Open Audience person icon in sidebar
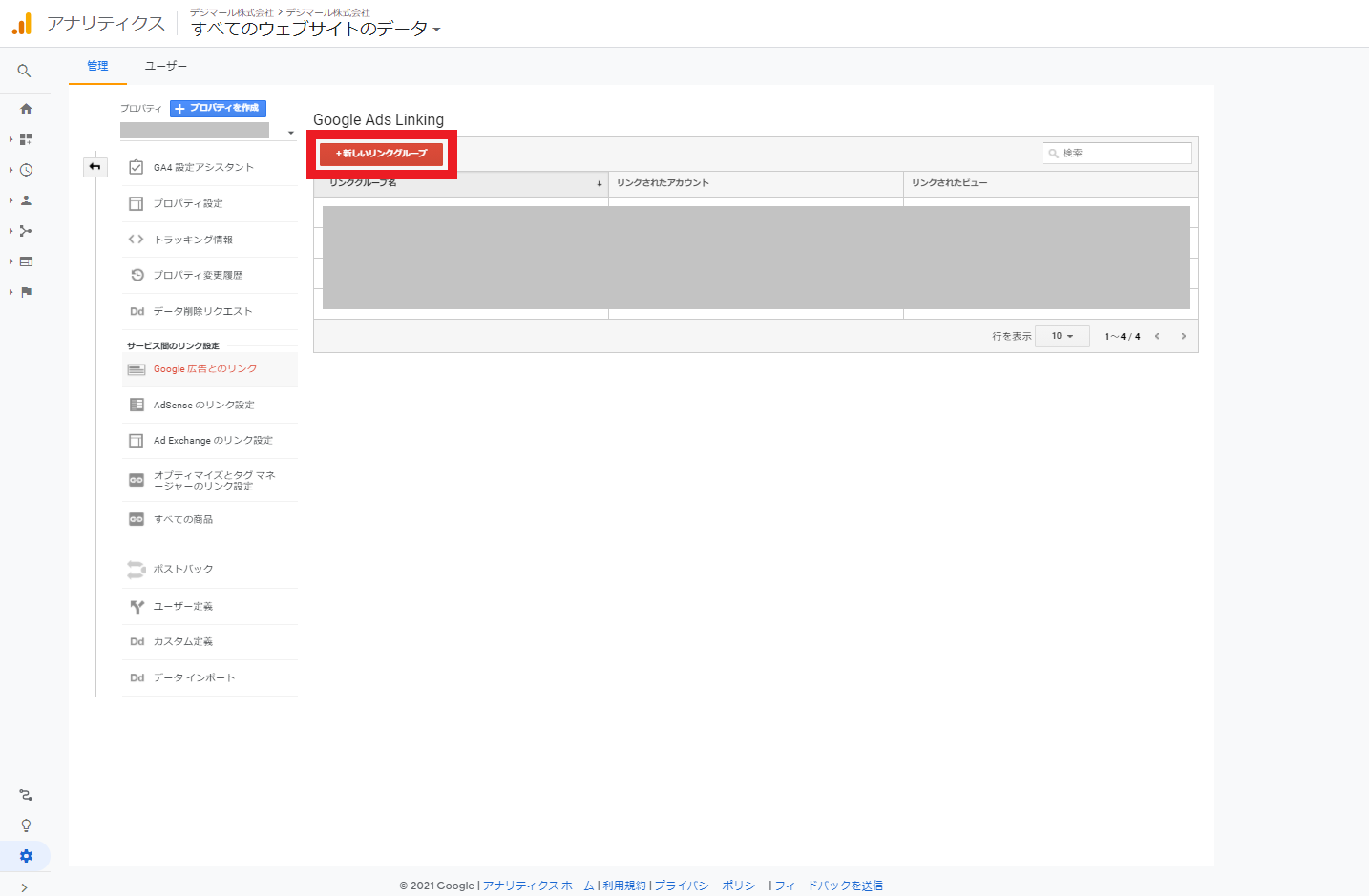The width and height of the screenshot is (1369, 896). [x=26, y=200]
